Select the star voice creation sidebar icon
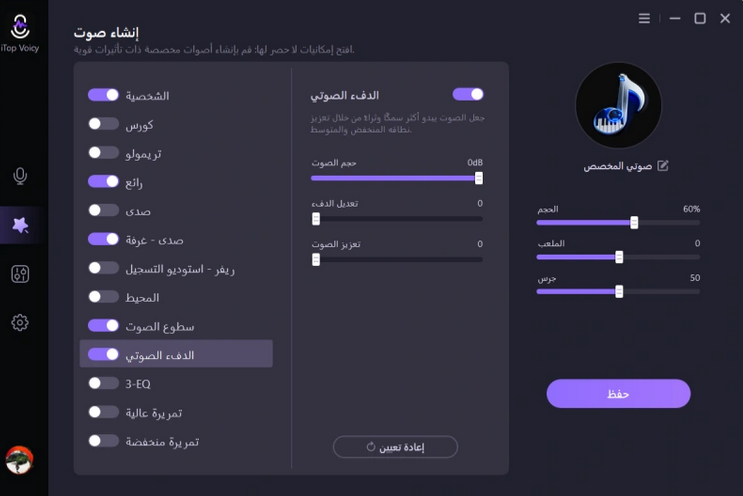The image size is (743, 496). [20, 225]
